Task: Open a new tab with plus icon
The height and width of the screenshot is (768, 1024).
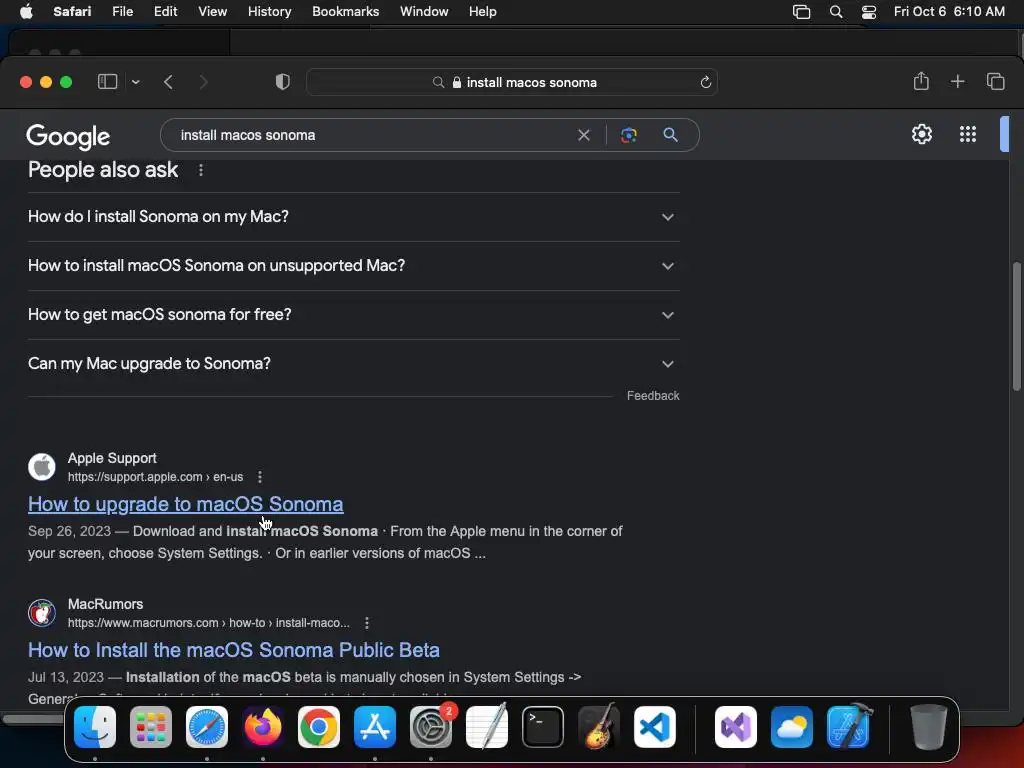Action: pos(957,81)
